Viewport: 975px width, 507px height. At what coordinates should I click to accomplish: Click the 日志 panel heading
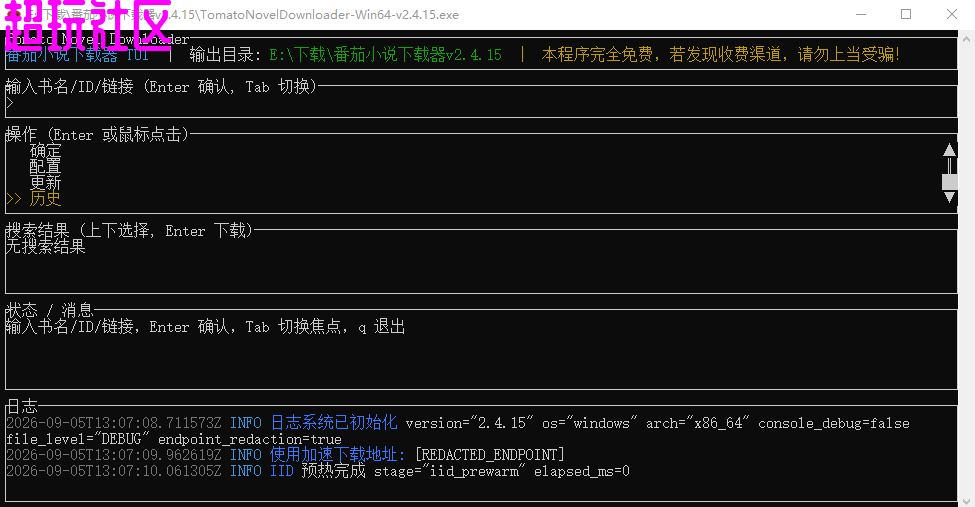tap(22, 406)
